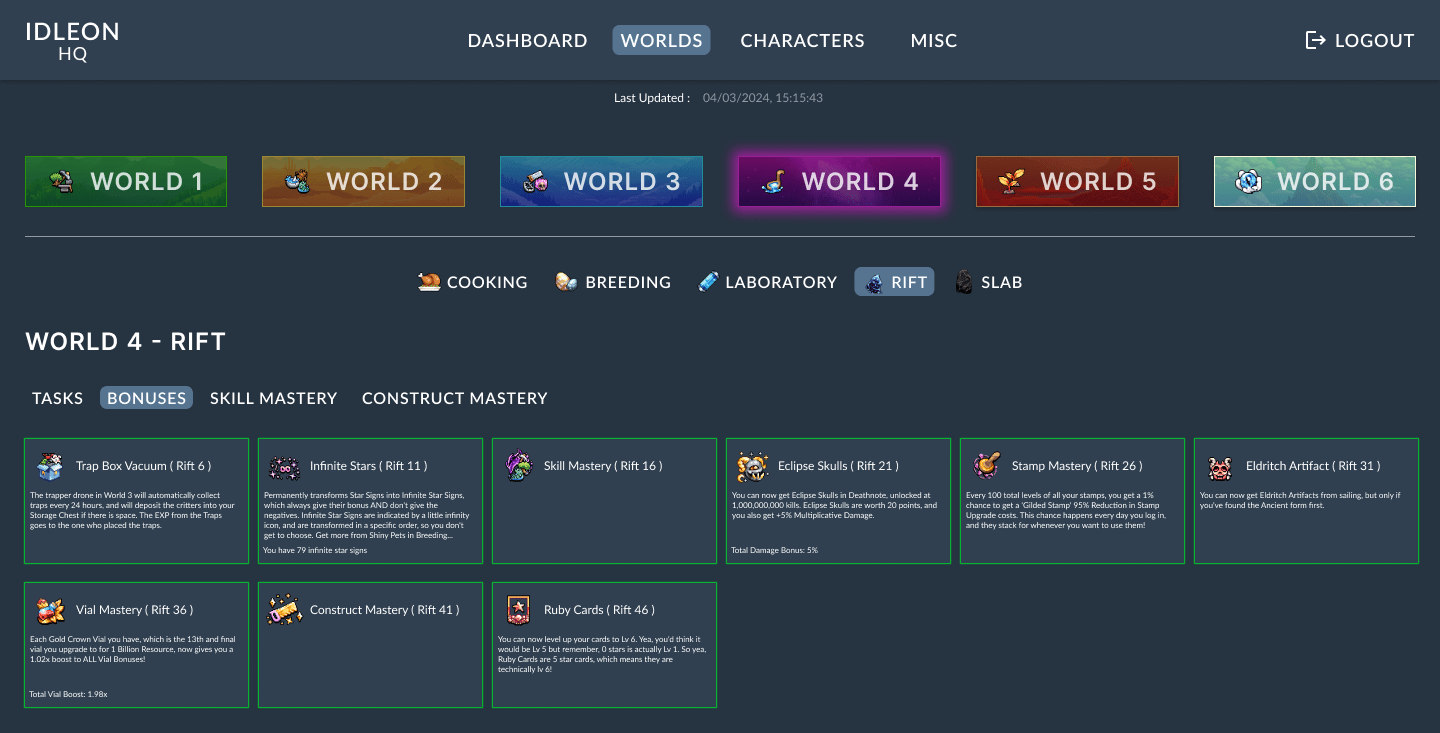The image size is (1440, 733).
Task: Click the logout arrow icon
Action: pyautogui.click(x=1316, y=40)
